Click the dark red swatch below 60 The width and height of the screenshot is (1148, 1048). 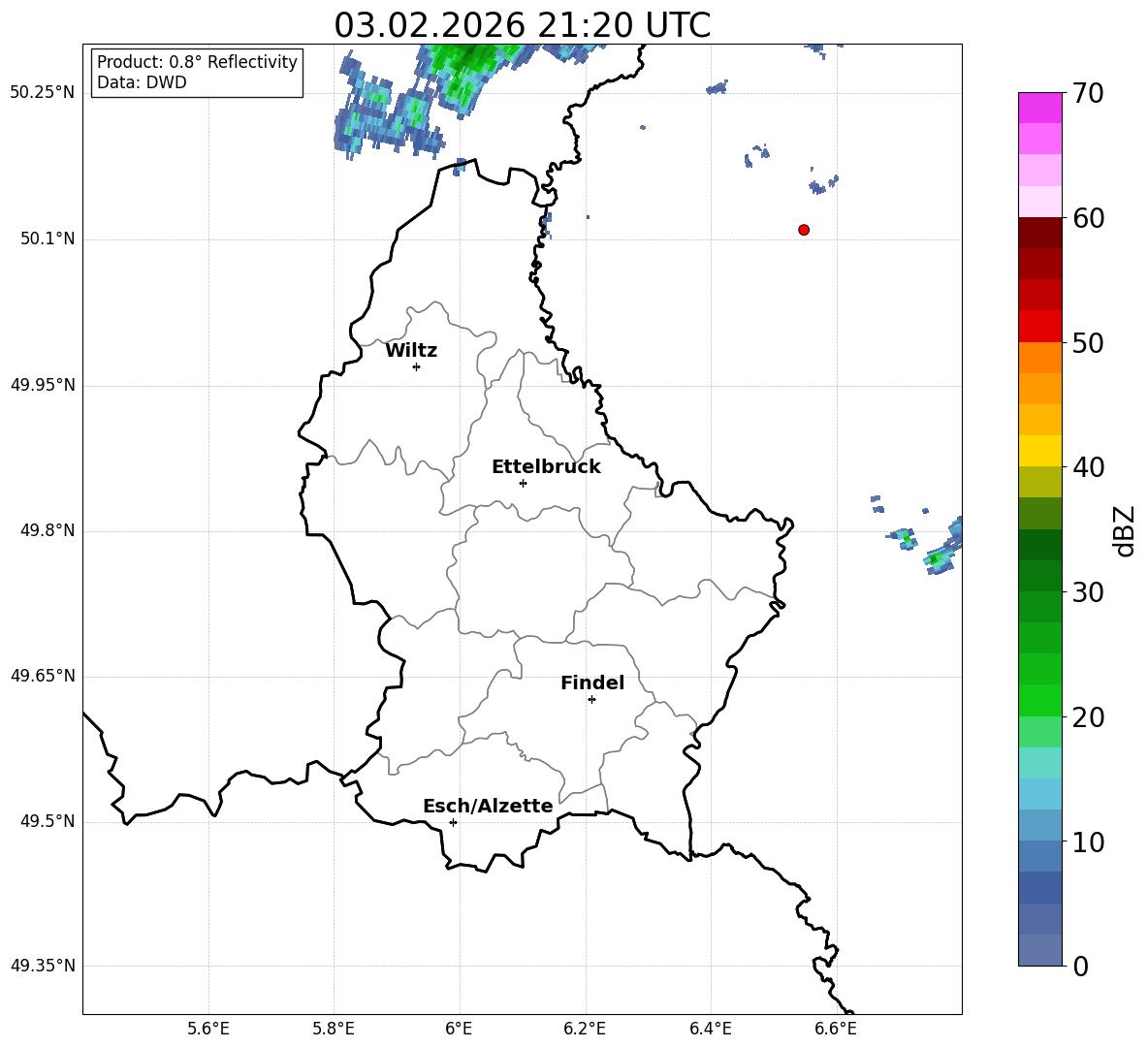pos(1039,233)
